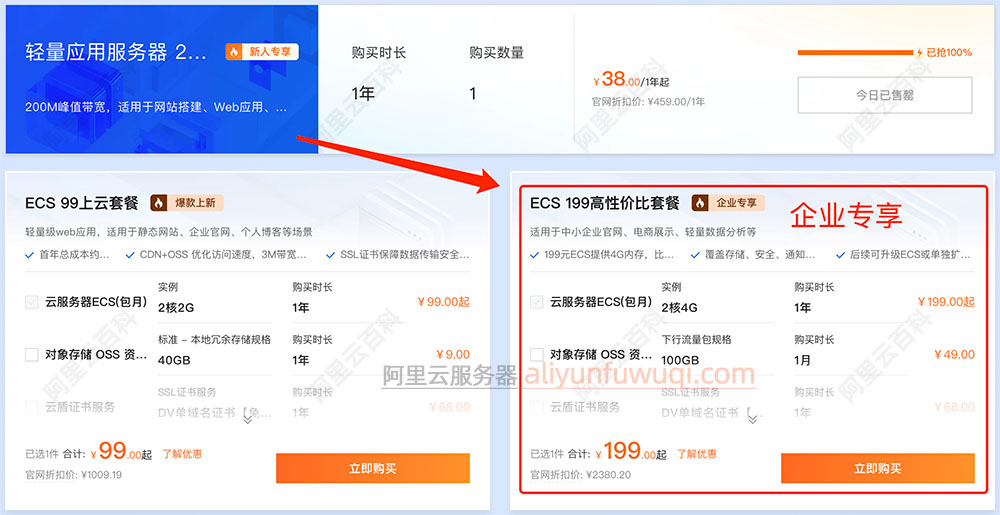Click 官网折扣价: ¥459.00/1年 text
This screenshot has width=1000, height=515.
click(649, 101)
